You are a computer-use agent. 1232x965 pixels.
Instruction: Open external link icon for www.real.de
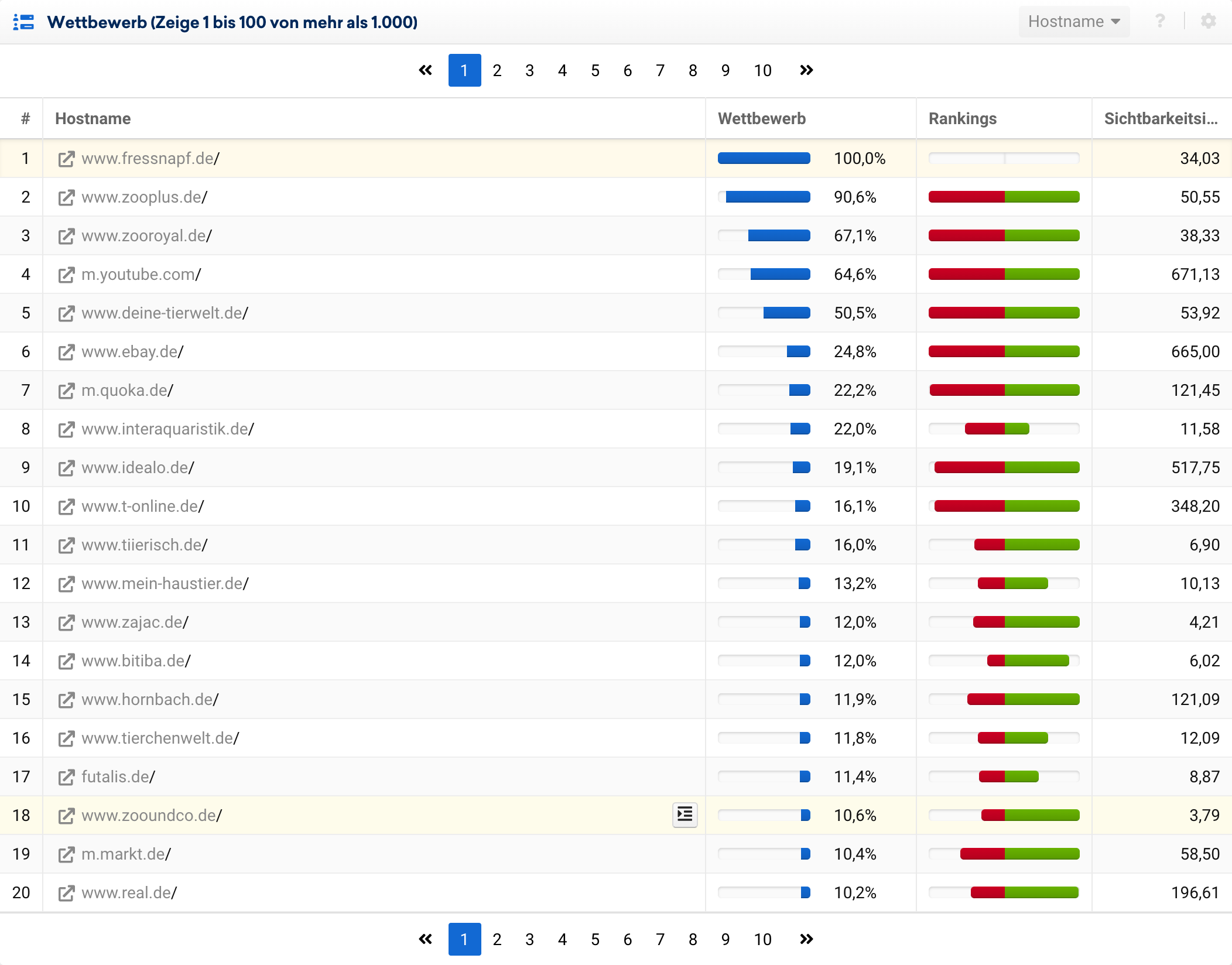[66, 893]
